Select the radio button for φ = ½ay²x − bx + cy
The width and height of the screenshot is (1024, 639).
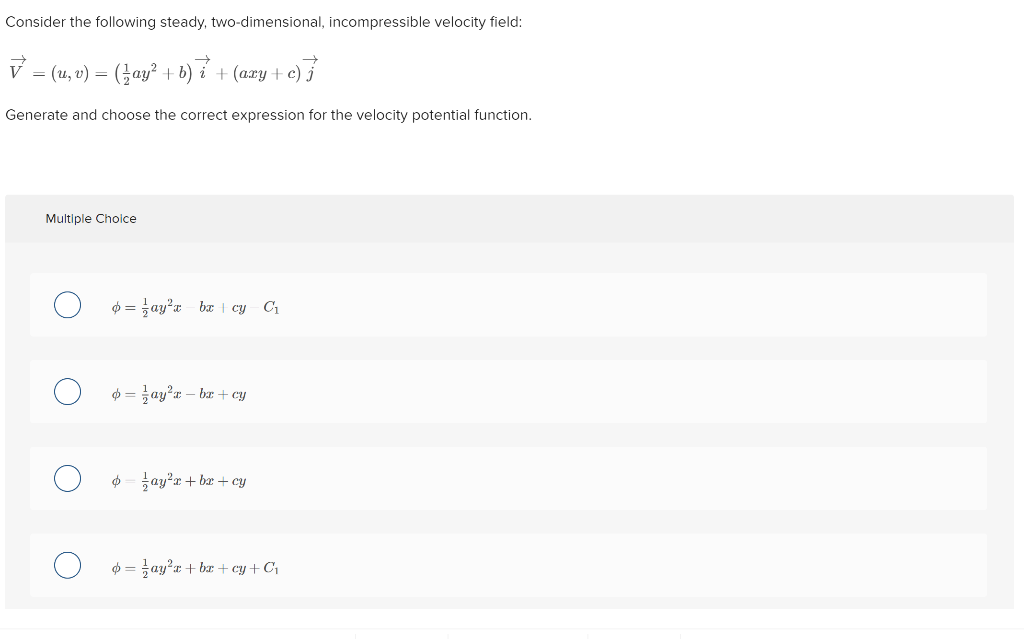coord(67,391)
